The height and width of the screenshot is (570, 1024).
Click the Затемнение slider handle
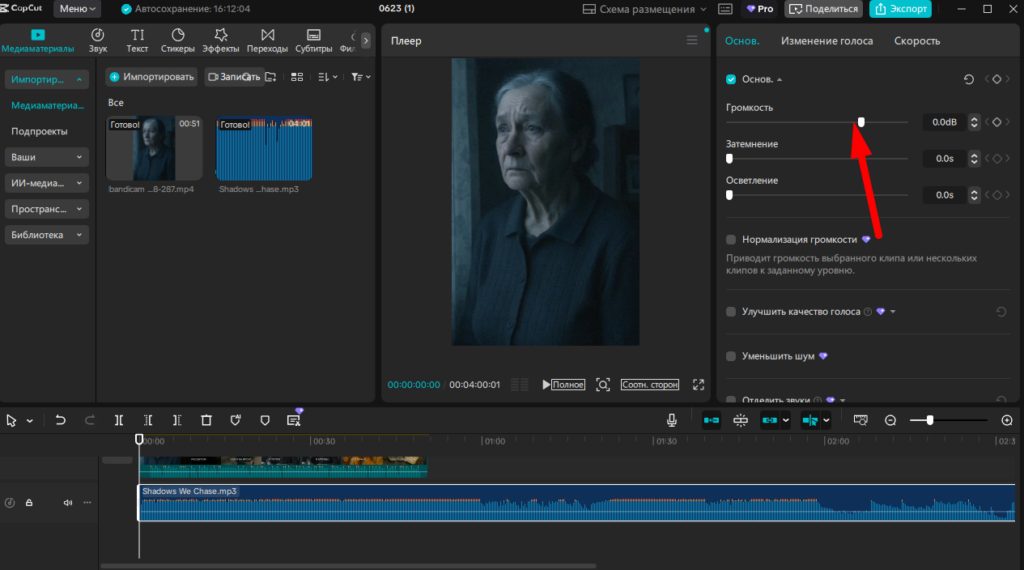point(729,159)
